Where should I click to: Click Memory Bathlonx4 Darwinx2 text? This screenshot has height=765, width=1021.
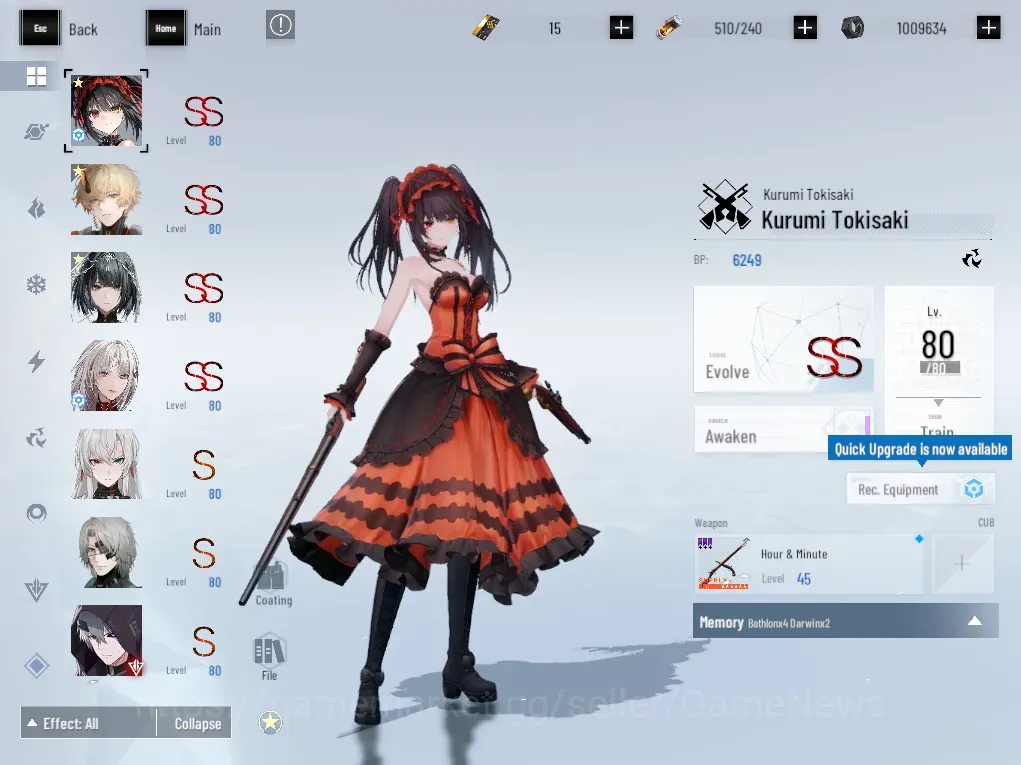coord(764,622)
